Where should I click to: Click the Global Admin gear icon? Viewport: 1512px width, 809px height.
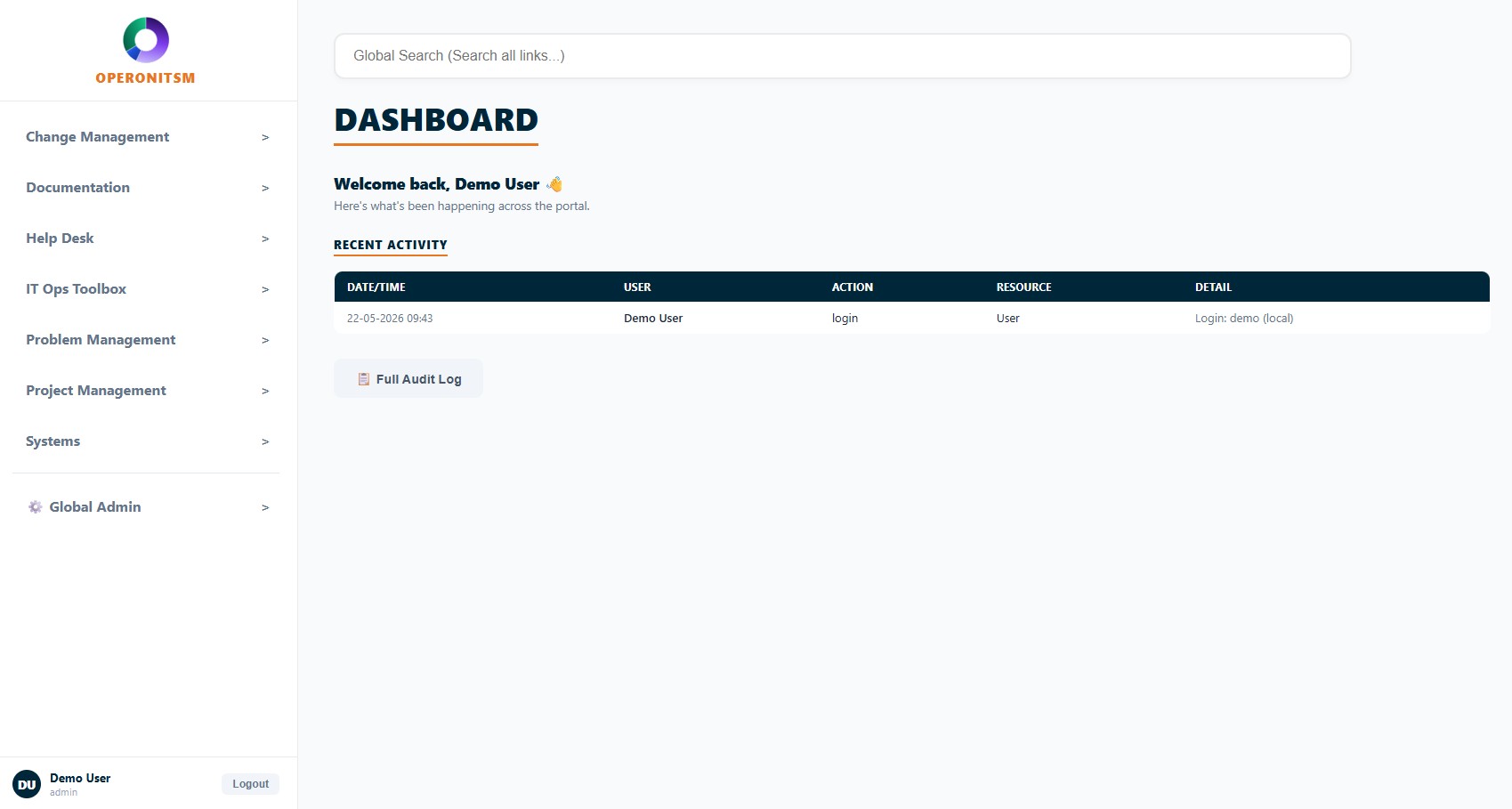point(36,507)
